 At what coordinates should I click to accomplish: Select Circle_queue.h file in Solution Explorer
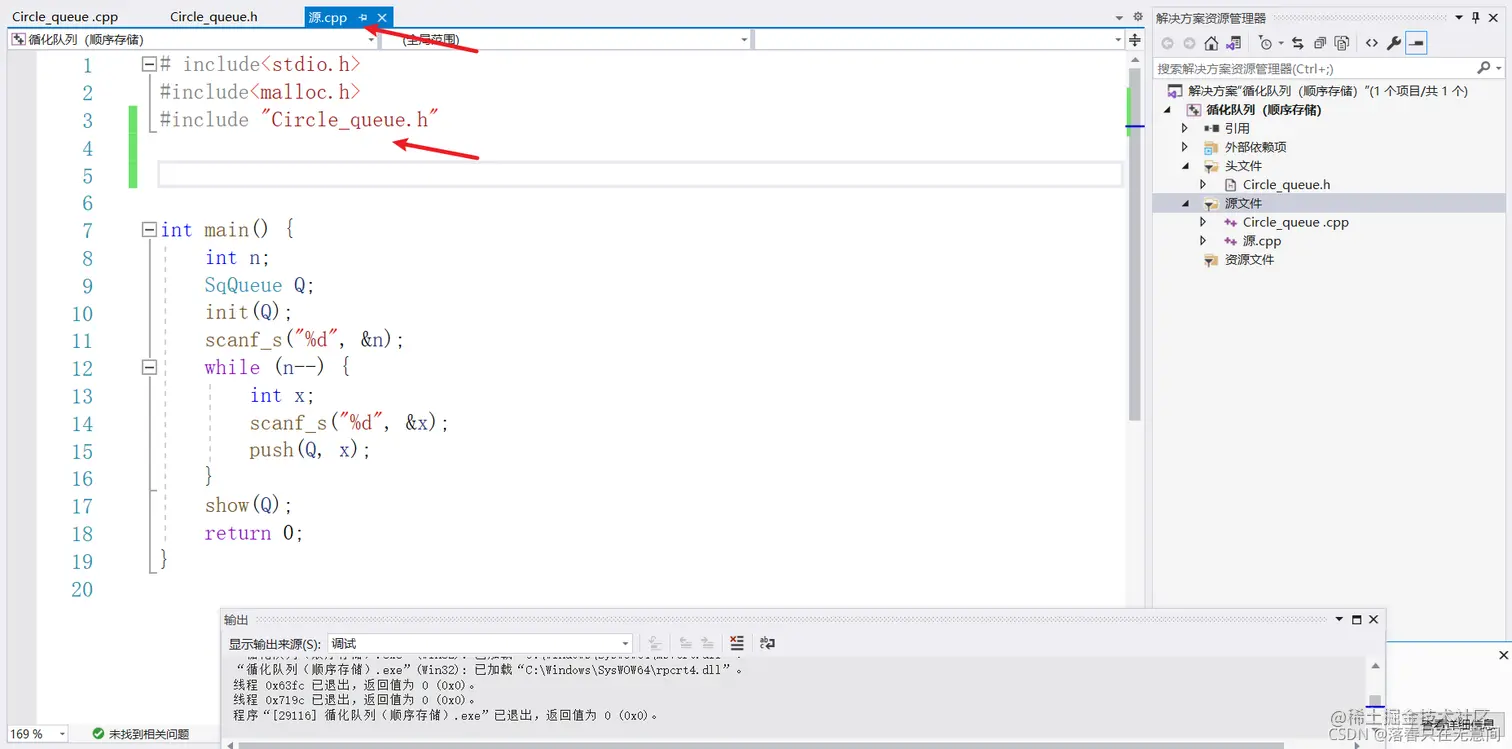(1286, 185)
